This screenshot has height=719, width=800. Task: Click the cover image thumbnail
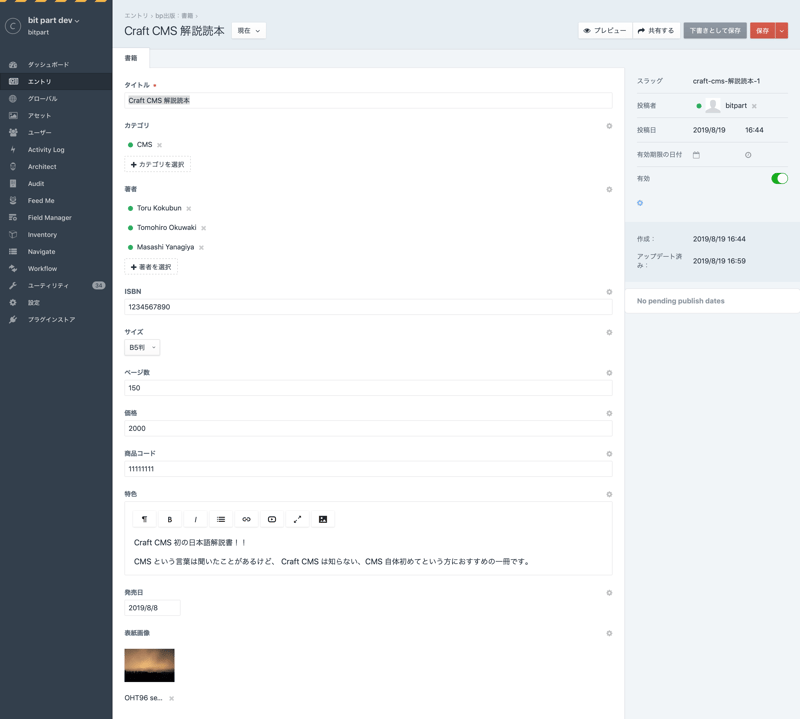pyautogui.click(x=149, y=665)
